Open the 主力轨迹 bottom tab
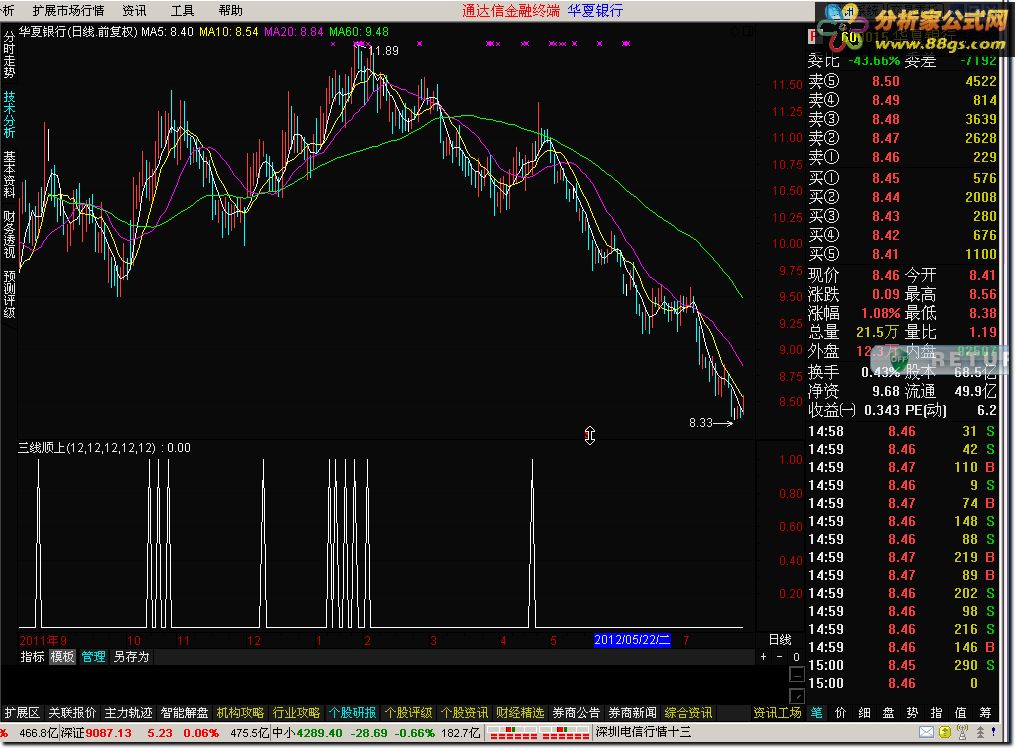1017x749 pixels. 128,713
